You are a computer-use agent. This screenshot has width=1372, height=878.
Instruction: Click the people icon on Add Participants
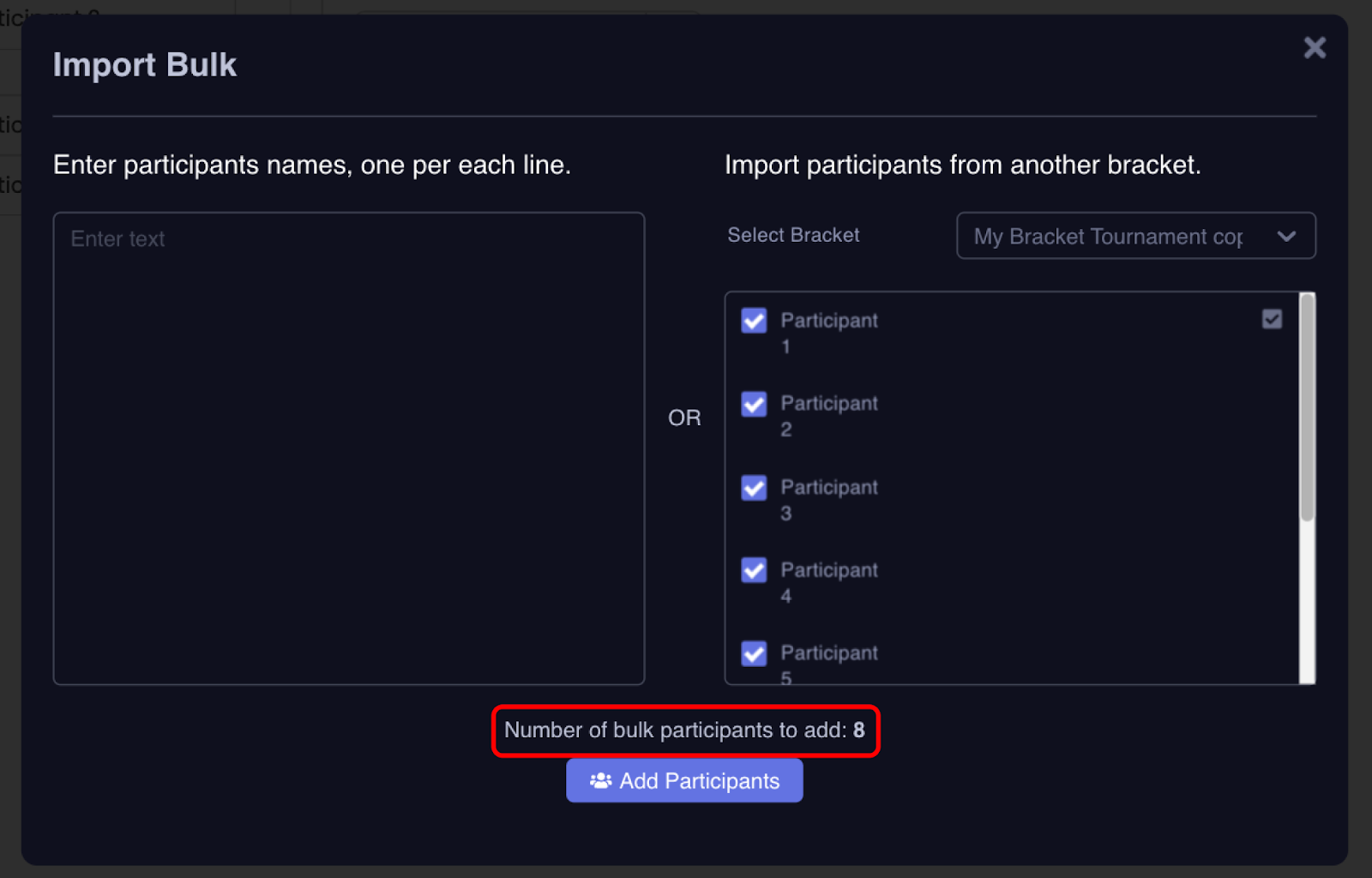point(600,781)
